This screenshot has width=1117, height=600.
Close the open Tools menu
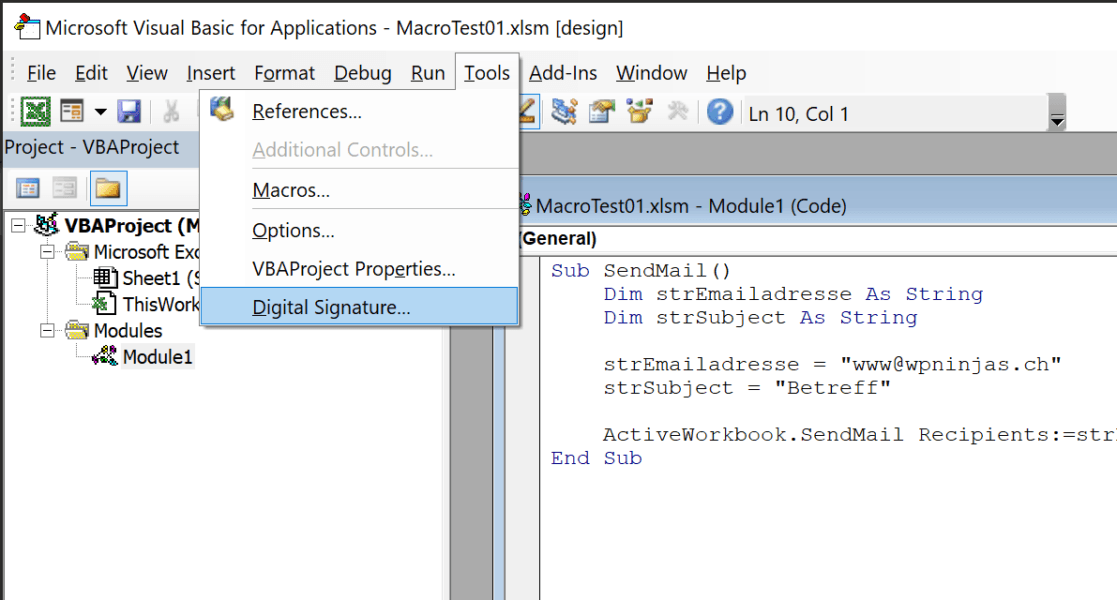click(487, 73)
